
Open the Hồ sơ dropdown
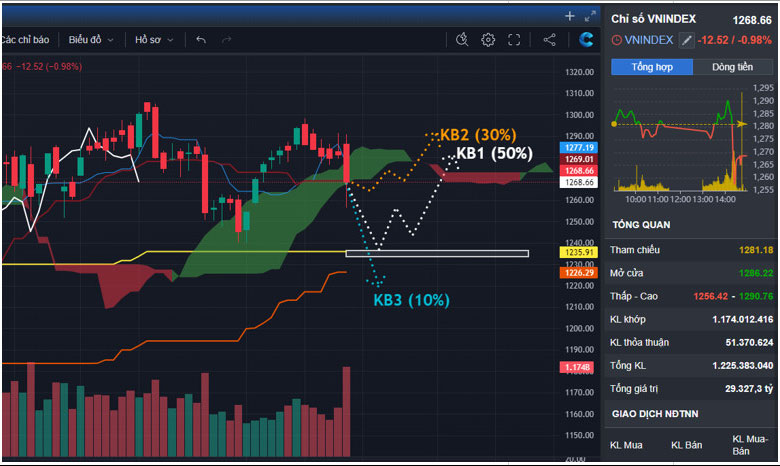(154, 40)
